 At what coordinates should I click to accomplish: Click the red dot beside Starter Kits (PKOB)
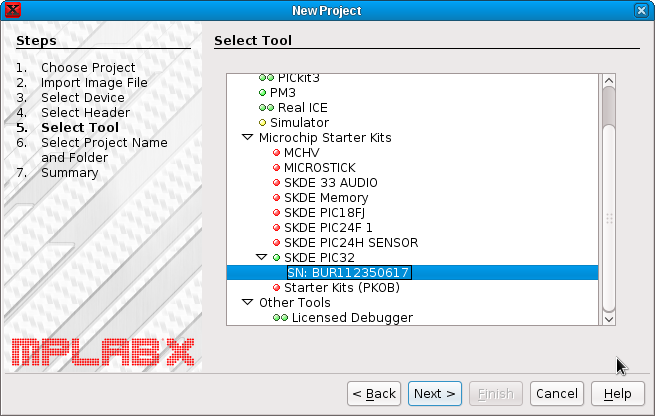point(276,288)
